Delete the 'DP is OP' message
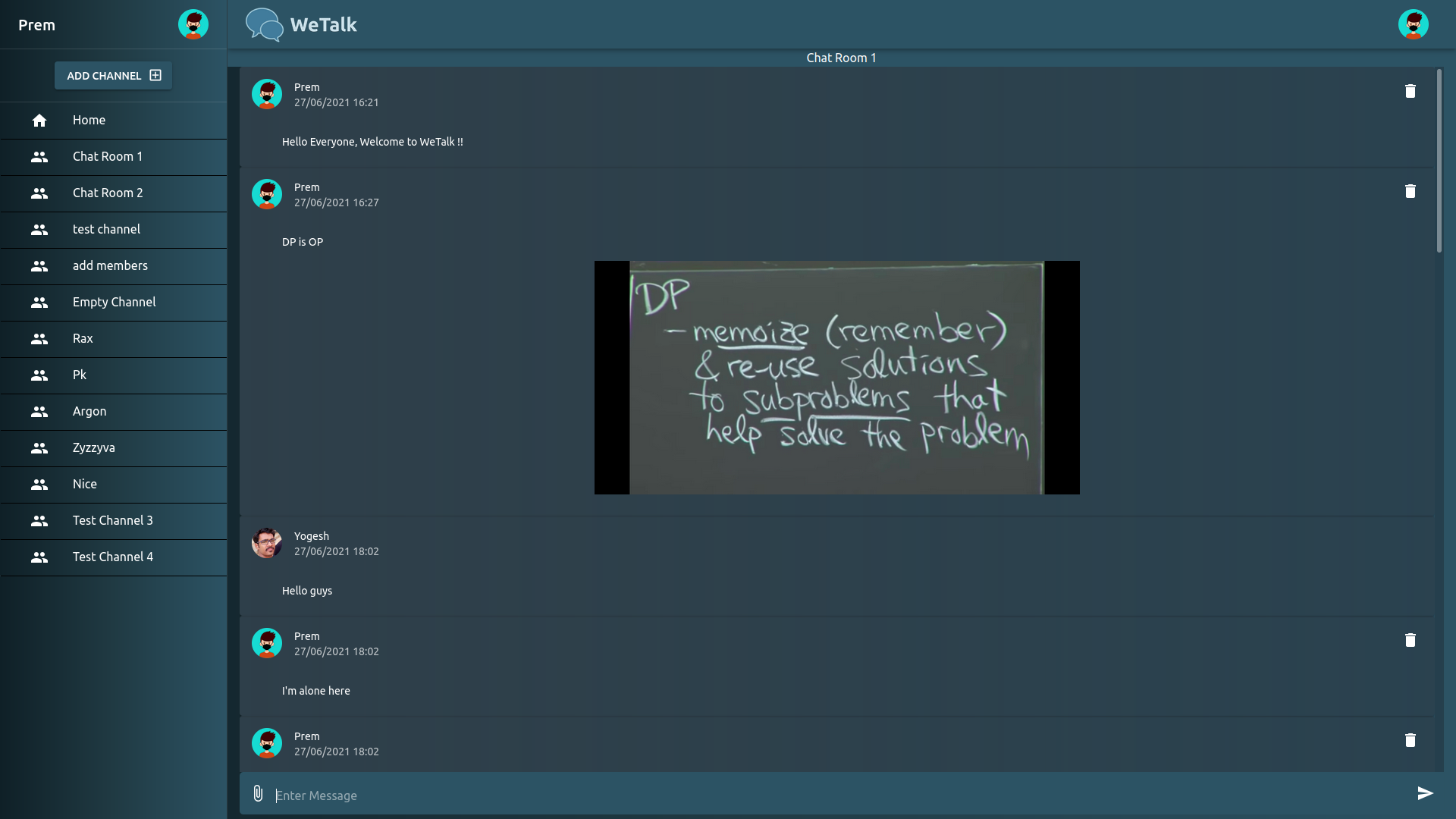This screenshot has width=1456, height=819. [x=1410, y=191]
